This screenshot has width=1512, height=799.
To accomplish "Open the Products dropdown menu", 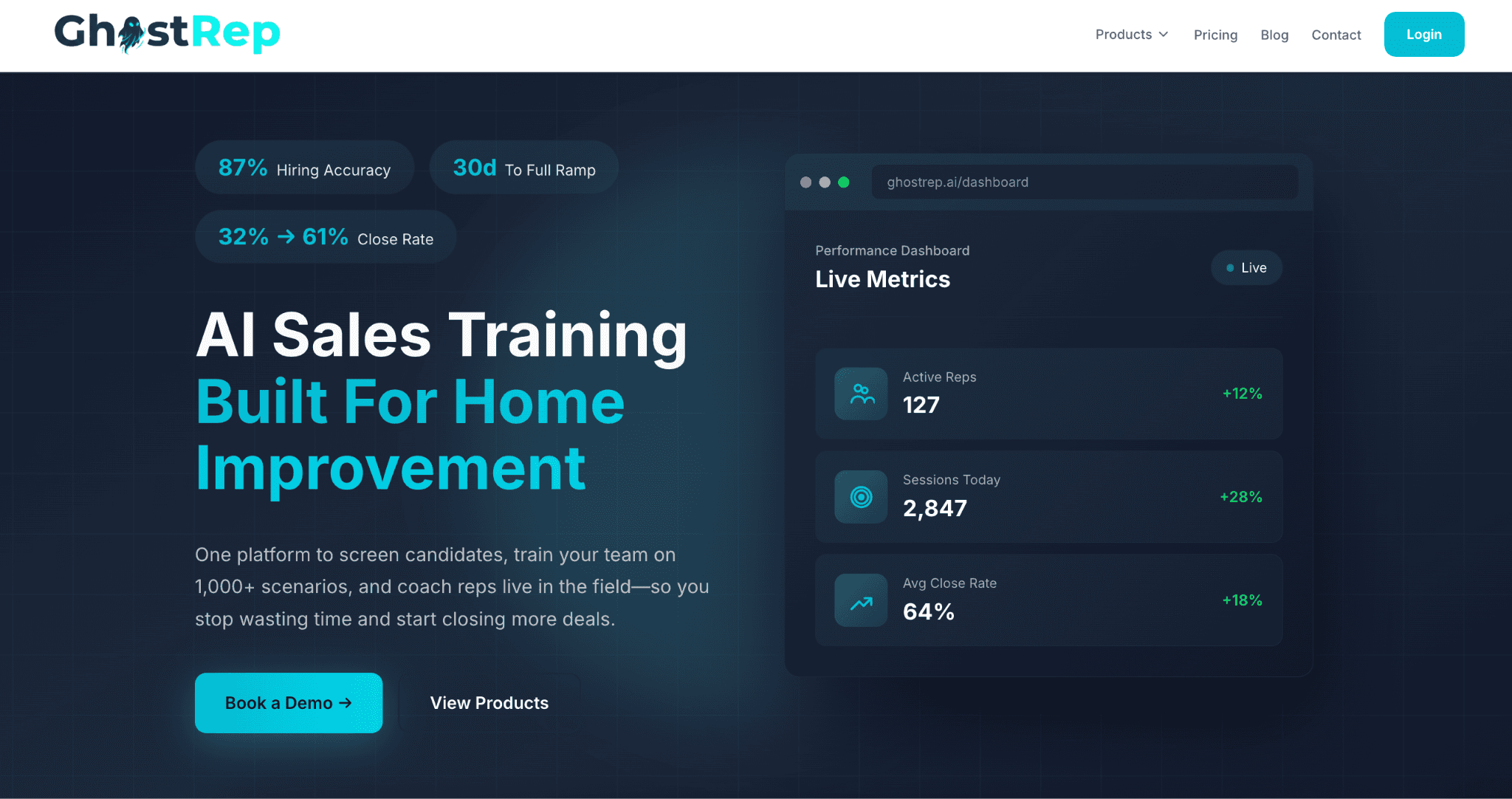I will click(1124, 35).
